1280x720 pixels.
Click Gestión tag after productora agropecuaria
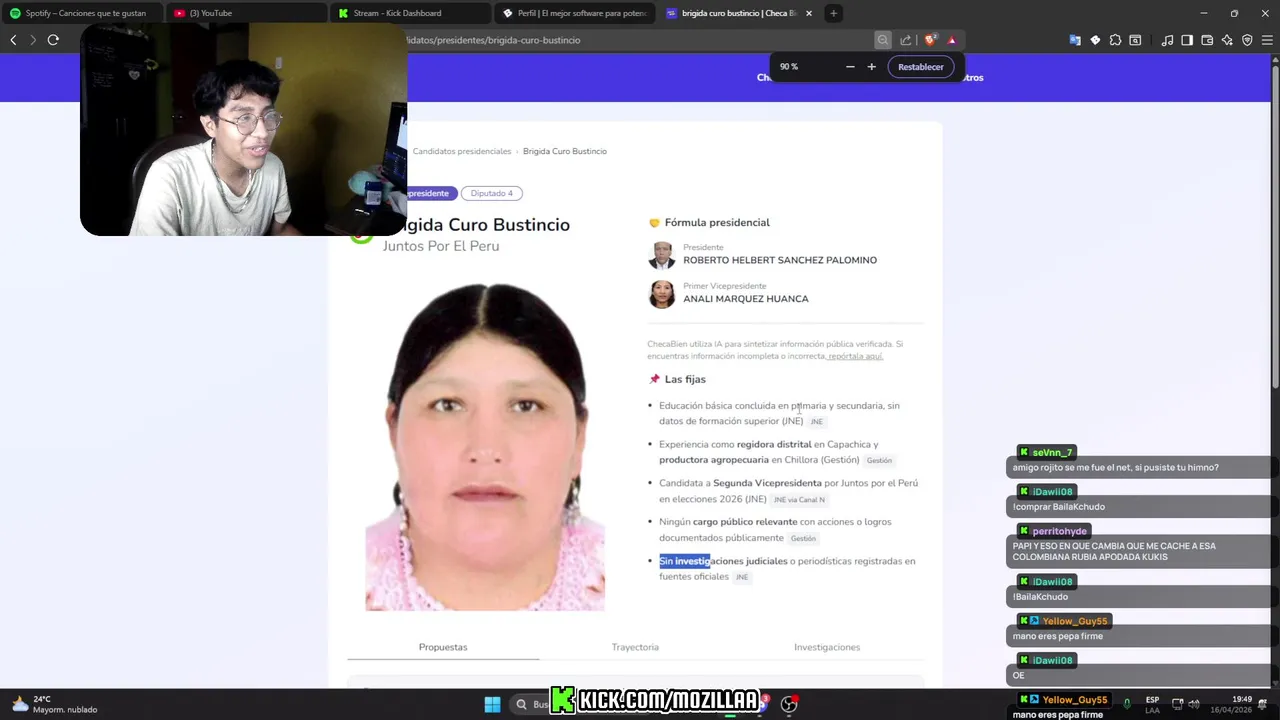(x=879, y=461)
